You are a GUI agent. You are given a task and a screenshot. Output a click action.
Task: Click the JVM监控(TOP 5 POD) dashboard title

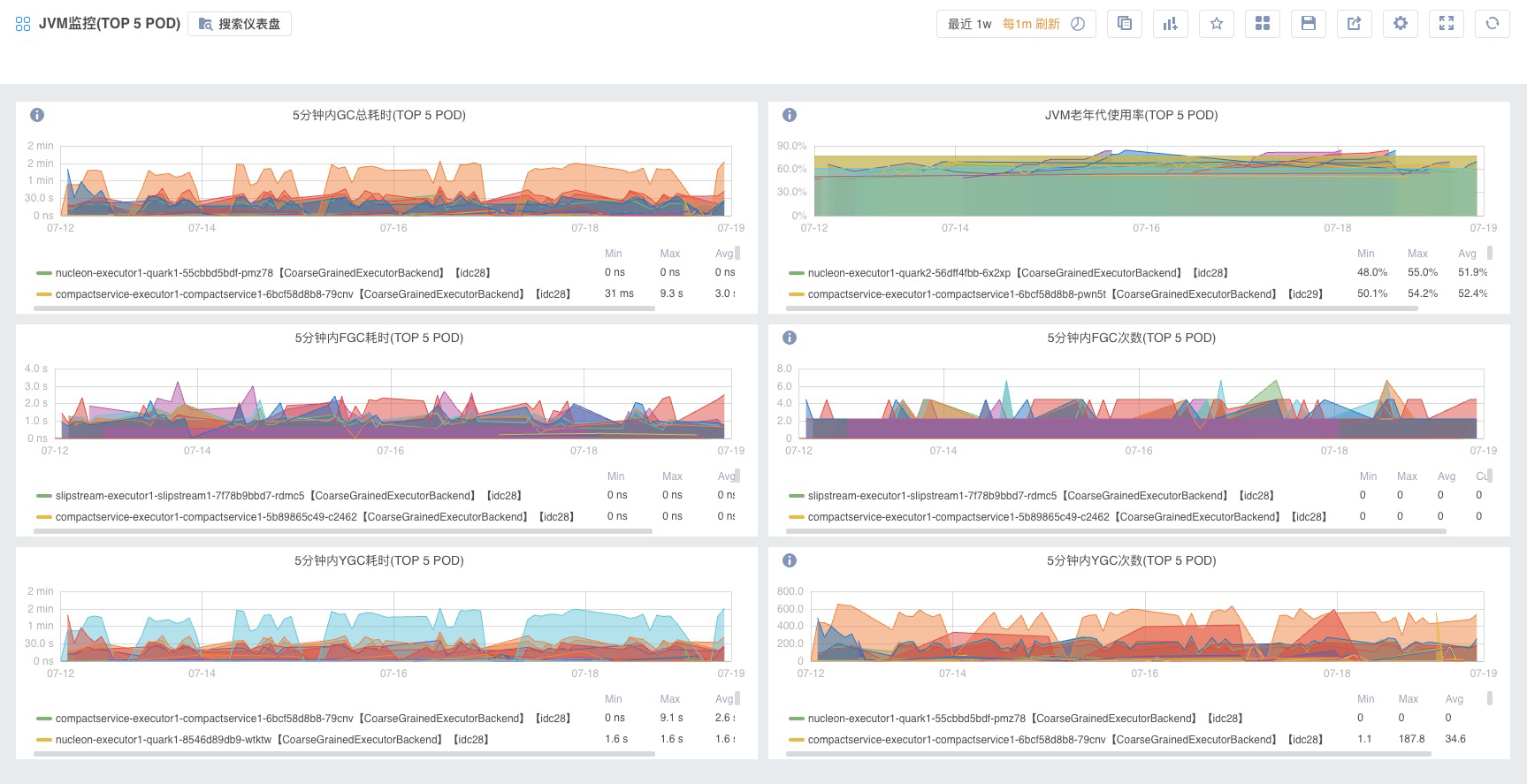coord(110,24)
